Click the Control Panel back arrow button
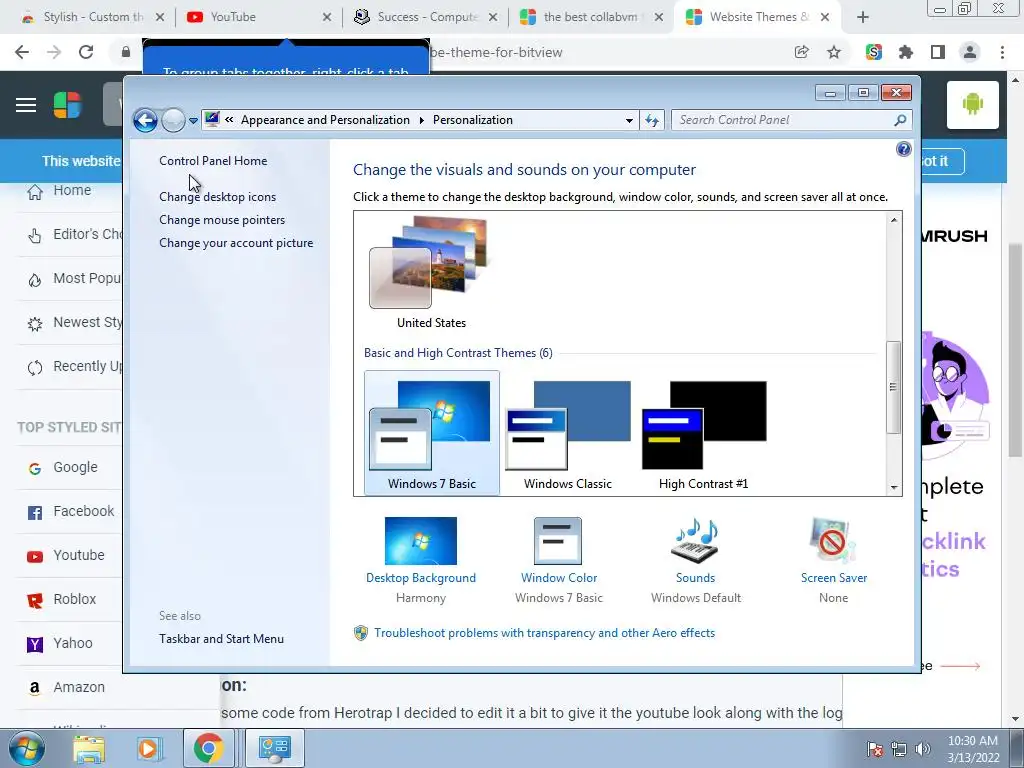The height and width of the screenshot is (768, 1024). 145,120
